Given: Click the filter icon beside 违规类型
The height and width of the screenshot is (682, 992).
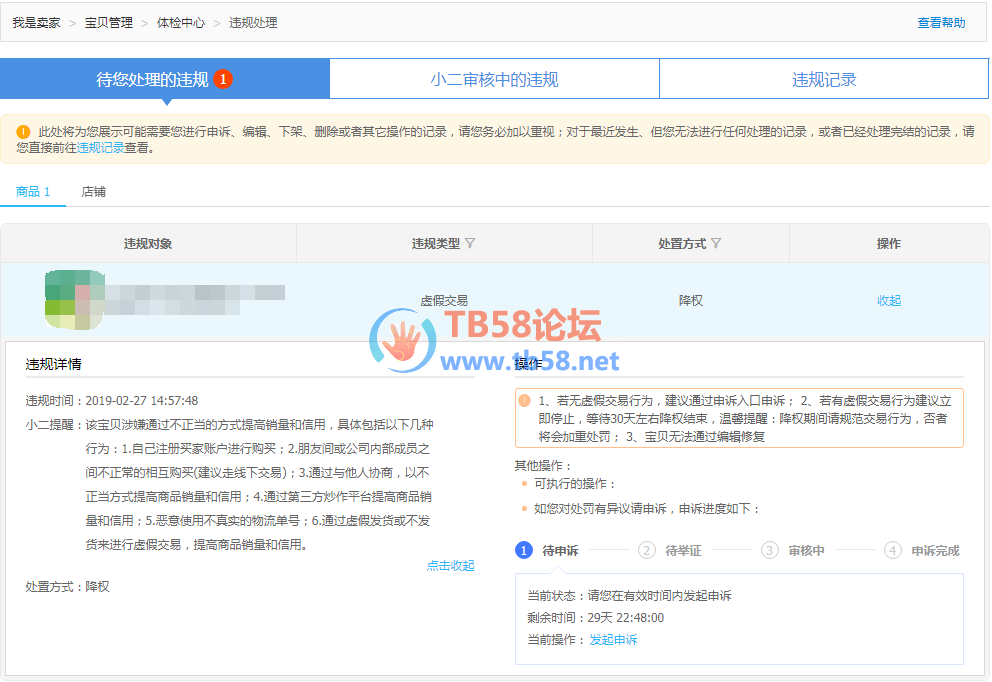Looking at the screenshot, I should tap(471, 244).
